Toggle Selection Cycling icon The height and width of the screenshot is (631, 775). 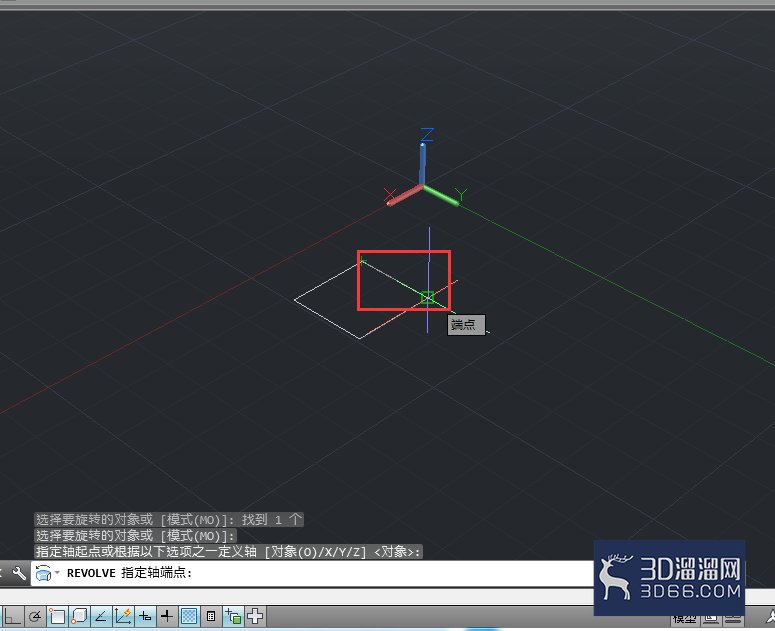233,616
